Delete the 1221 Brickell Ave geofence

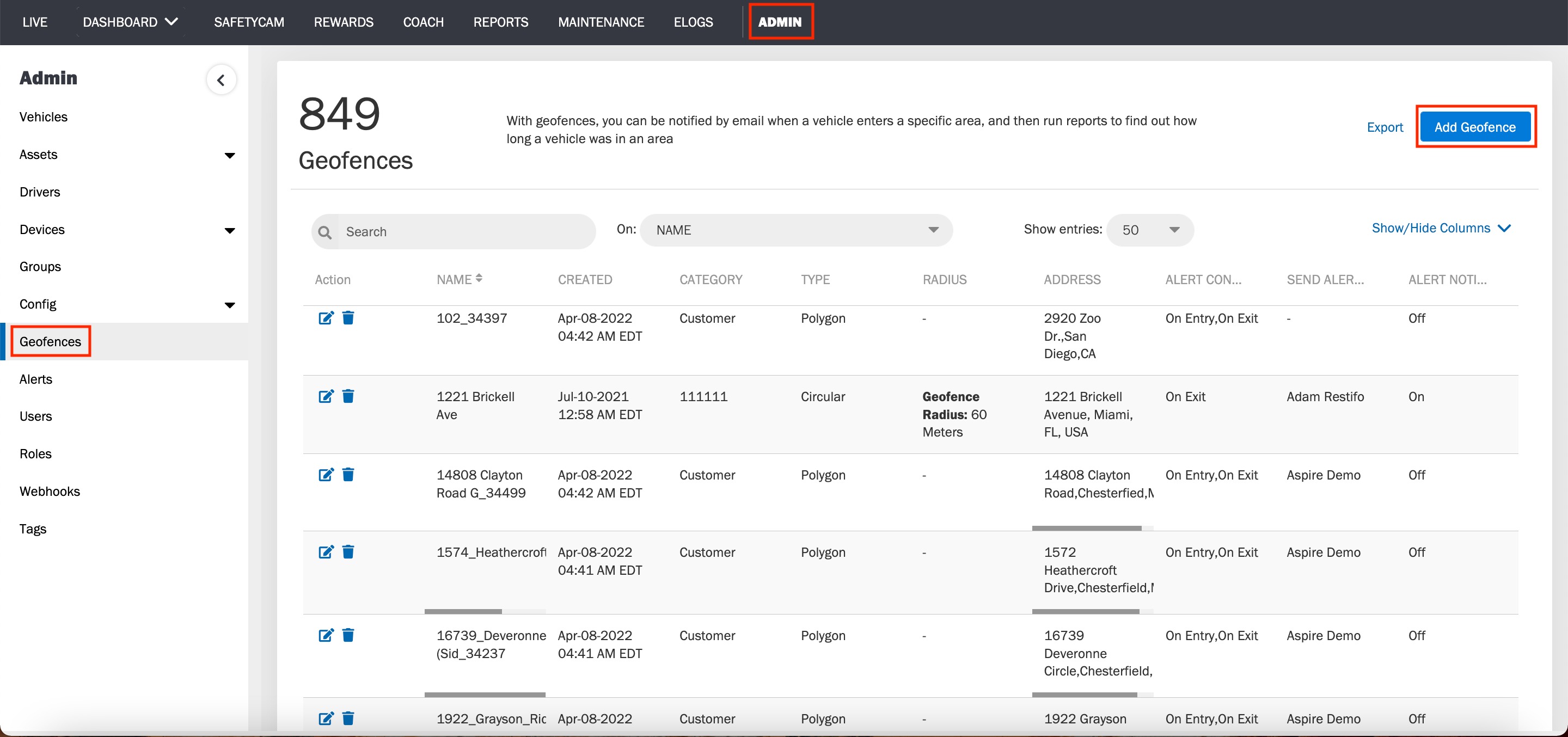point(348,396)
